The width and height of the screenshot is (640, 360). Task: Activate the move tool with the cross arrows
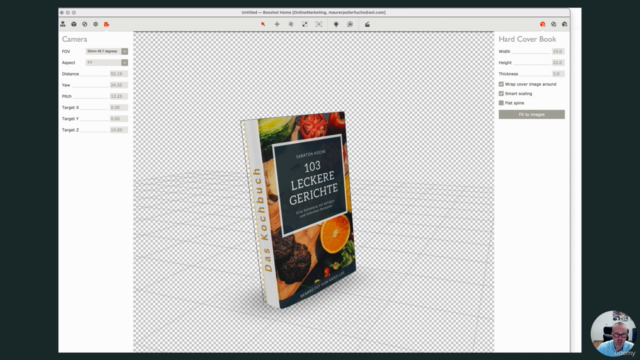(x=277, y=24)
